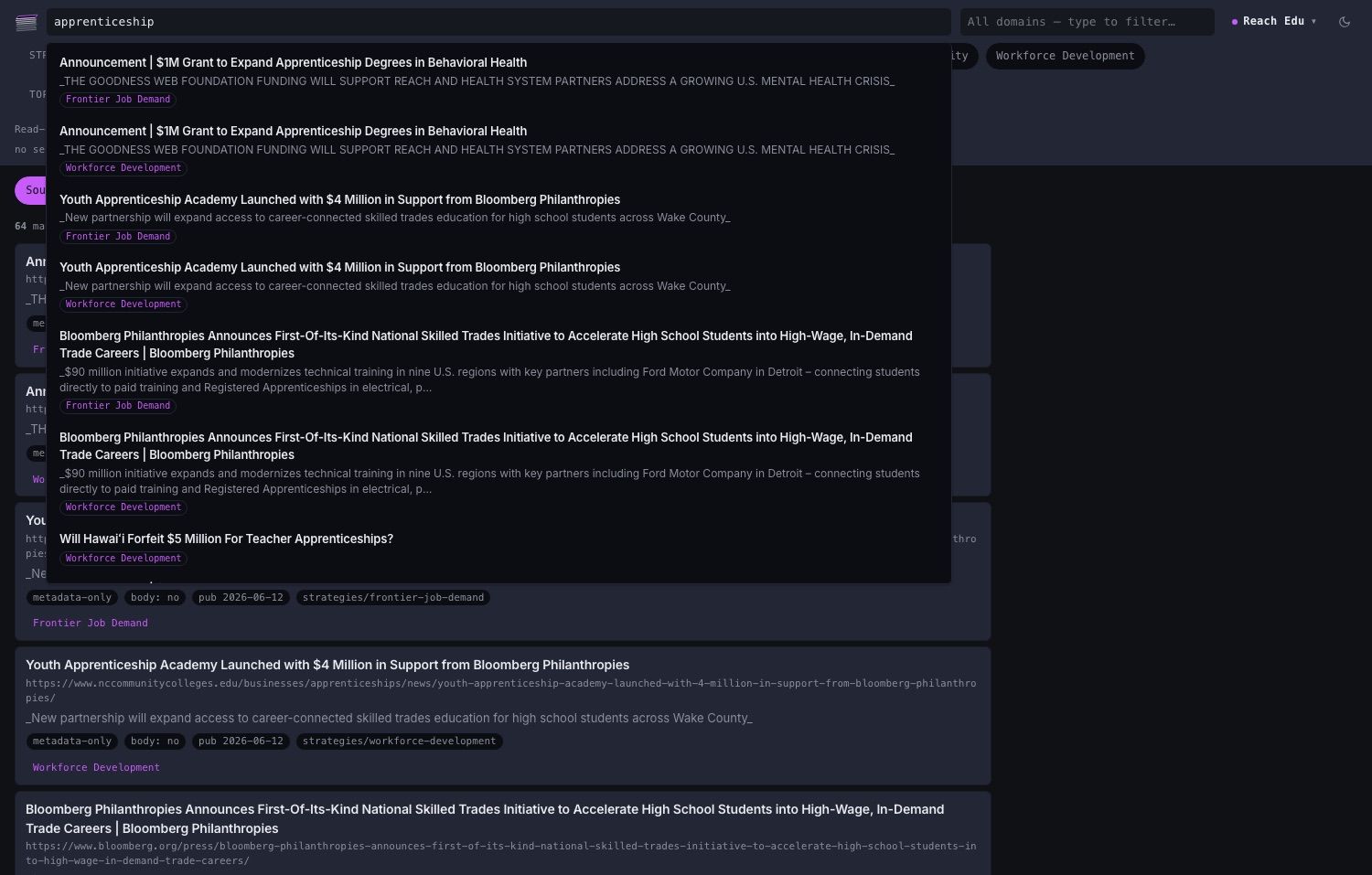Select metadata-only chip in the strategies/workforce-development row
This screenshot has width=1372, height=875.
pos(72,742)
